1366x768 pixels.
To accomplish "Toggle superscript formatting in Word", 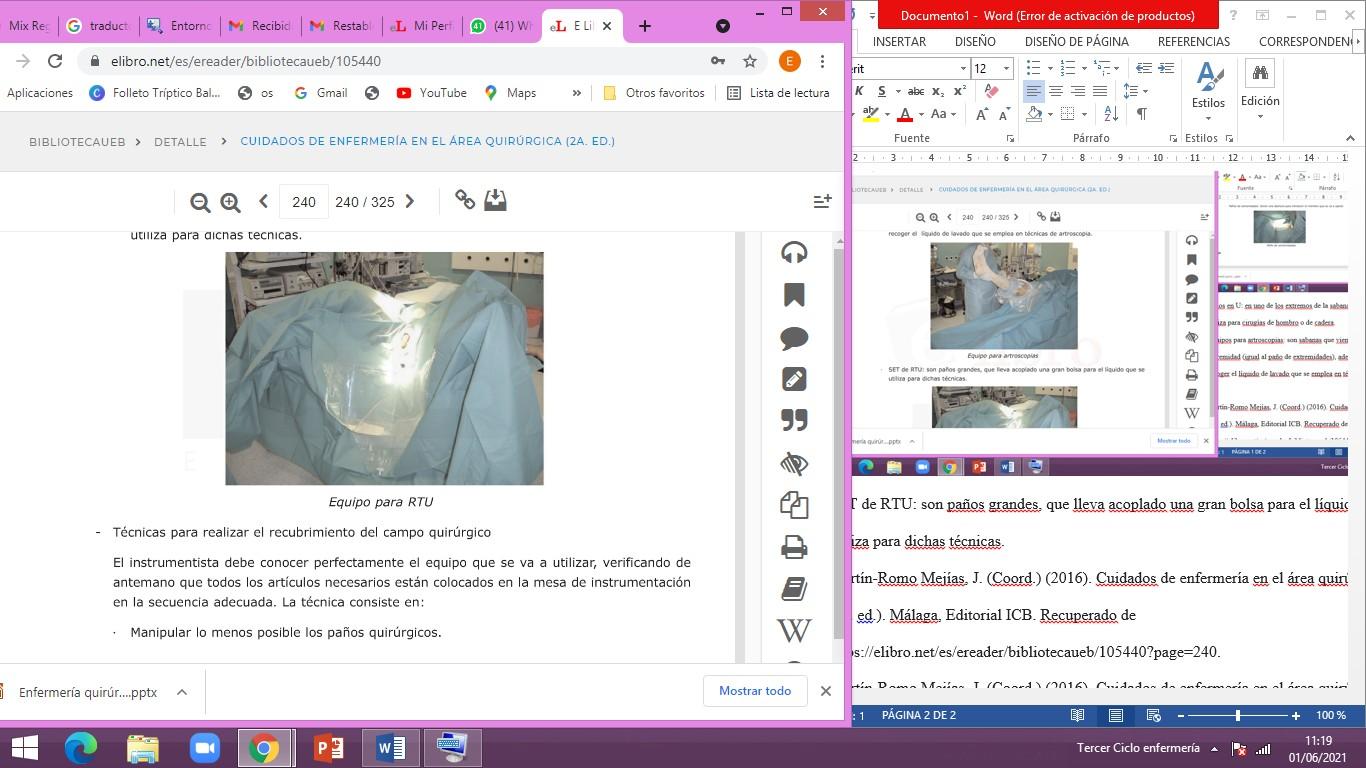I will (x=959, y=91).
